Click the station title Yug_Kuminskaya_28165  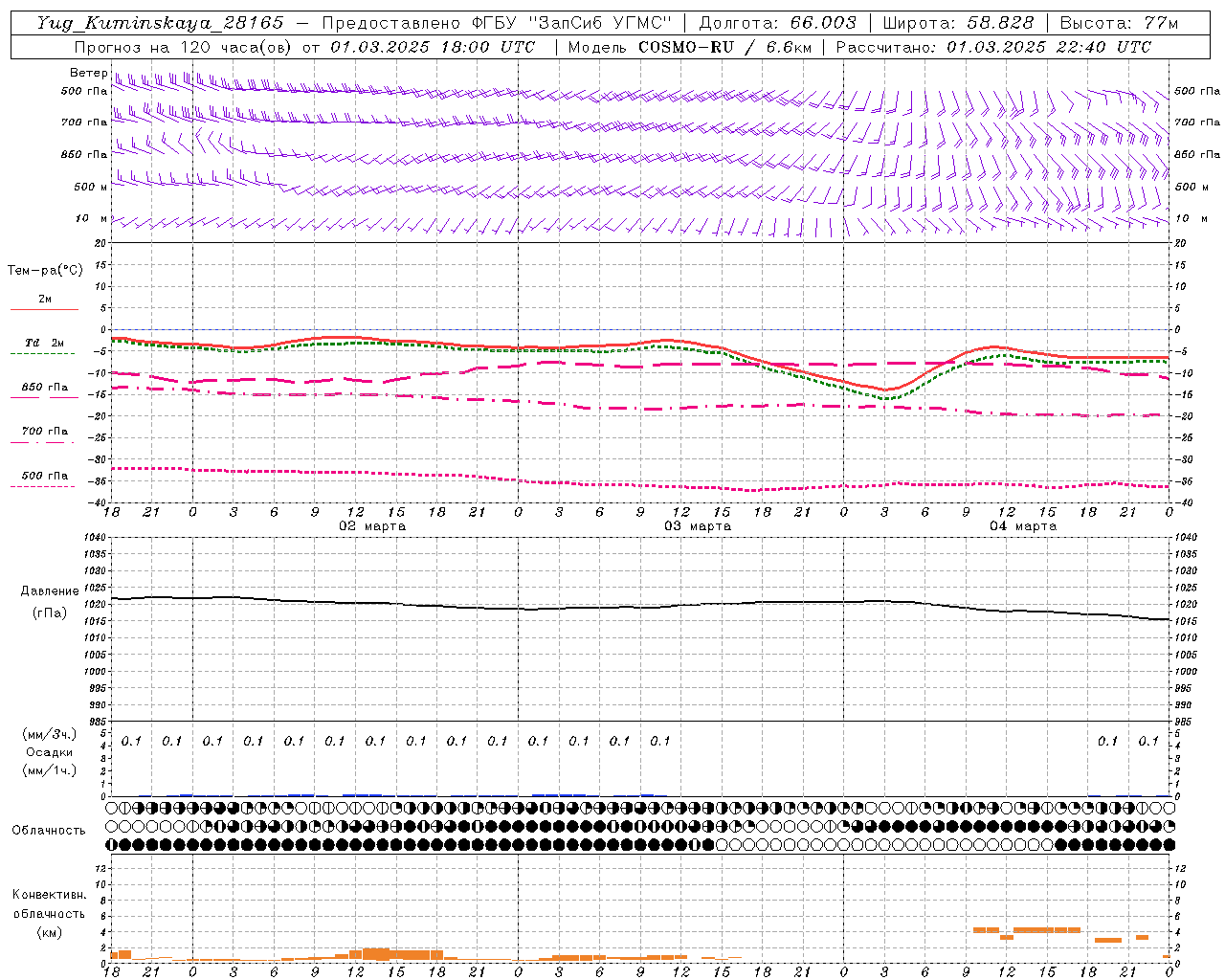coord(160,23)
